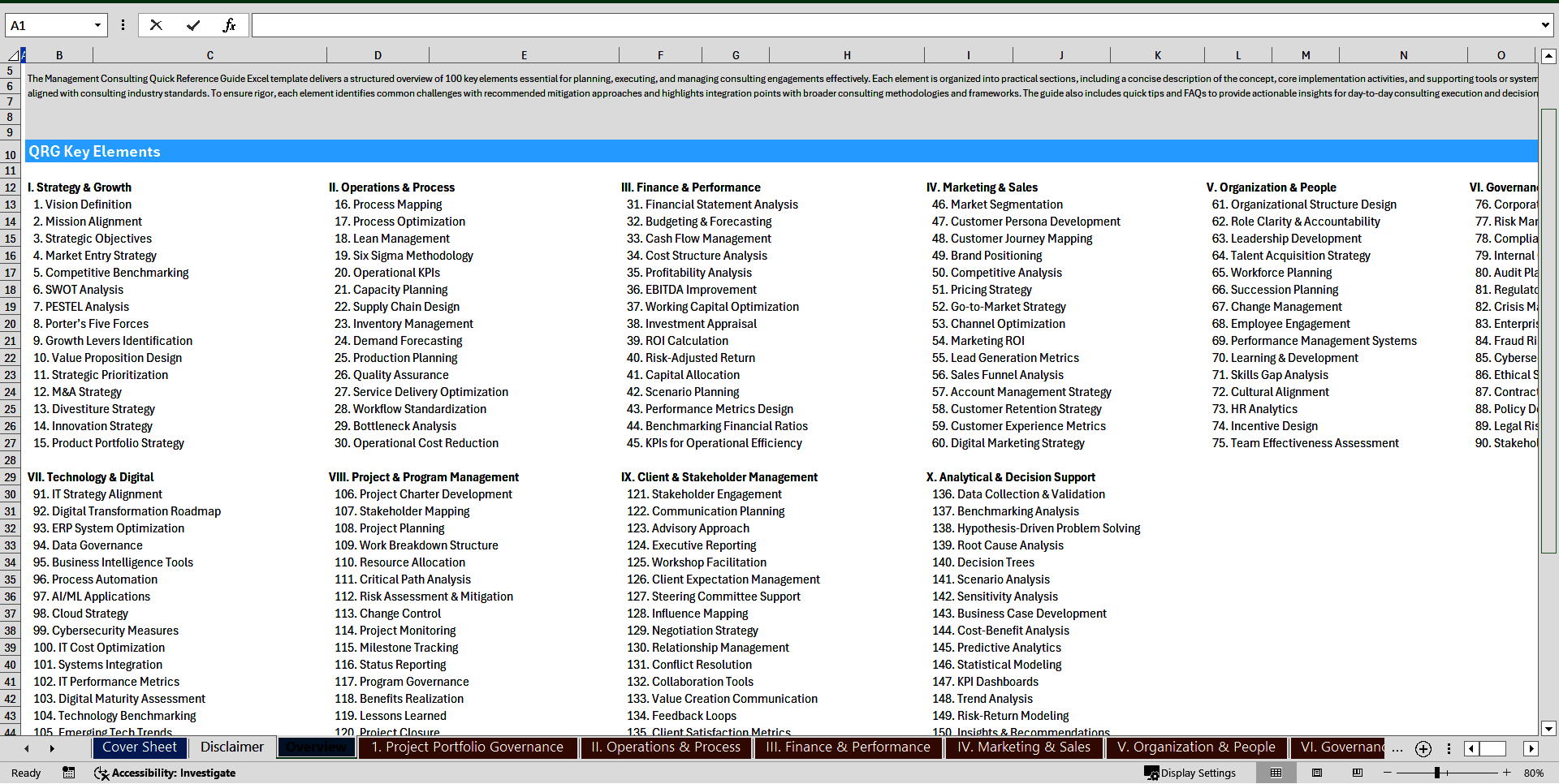Viewport: 1559px width, 784px height.
Task: Open Page Break Preview mode
Action: point(1357,773)
